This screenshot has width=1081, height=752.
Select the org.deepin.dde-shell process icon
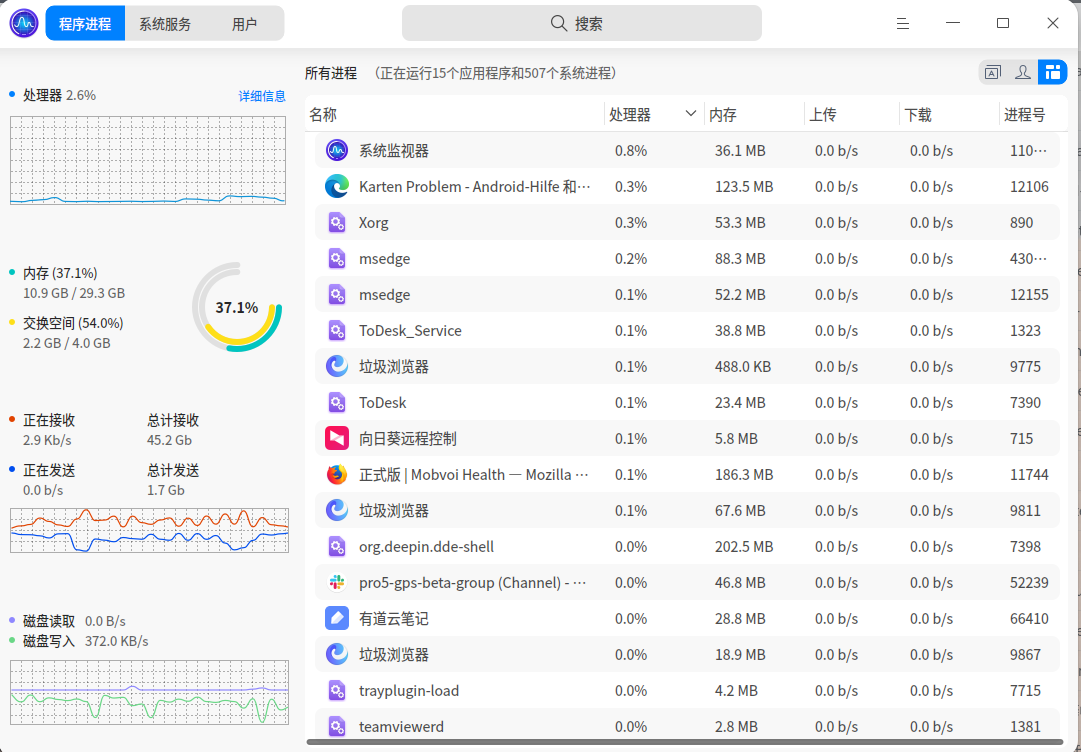pos(336,547)
